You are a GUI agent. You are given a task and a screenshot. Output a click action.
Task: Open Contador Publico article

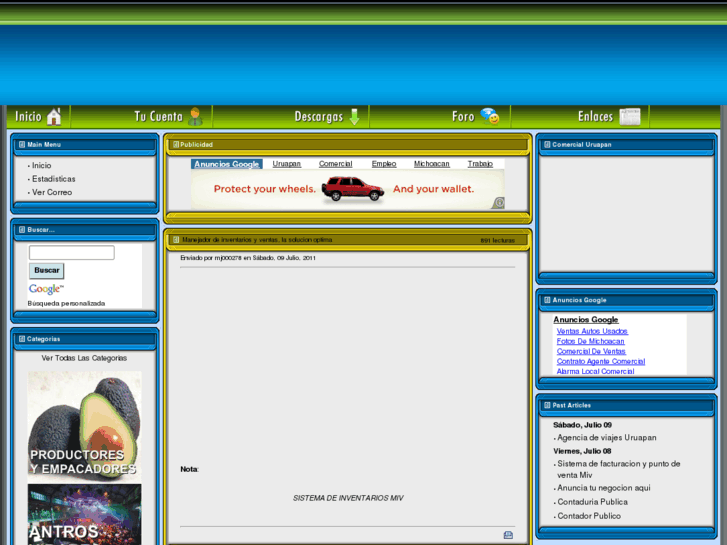coord(589,516)
